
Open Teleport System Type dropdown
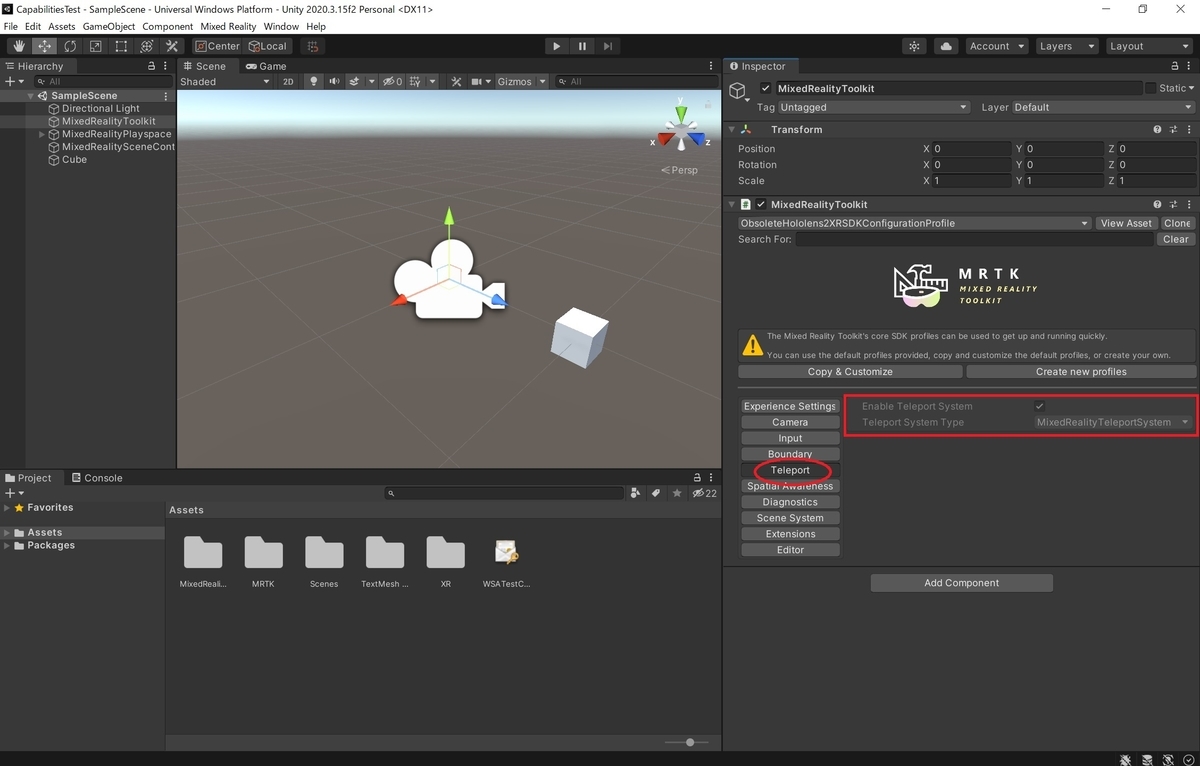[x=1114, y=422]
